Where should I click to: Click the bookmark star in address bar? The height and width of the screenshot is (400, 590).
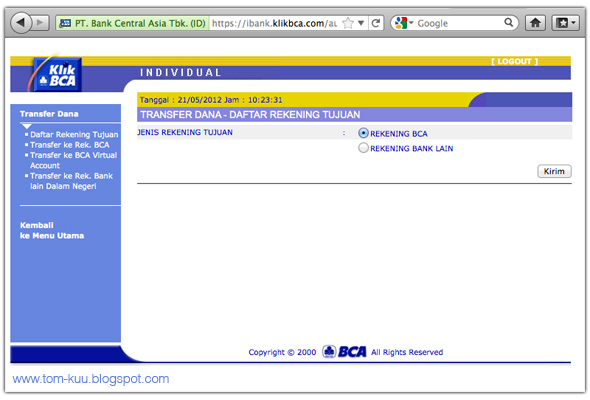point(348,23)
